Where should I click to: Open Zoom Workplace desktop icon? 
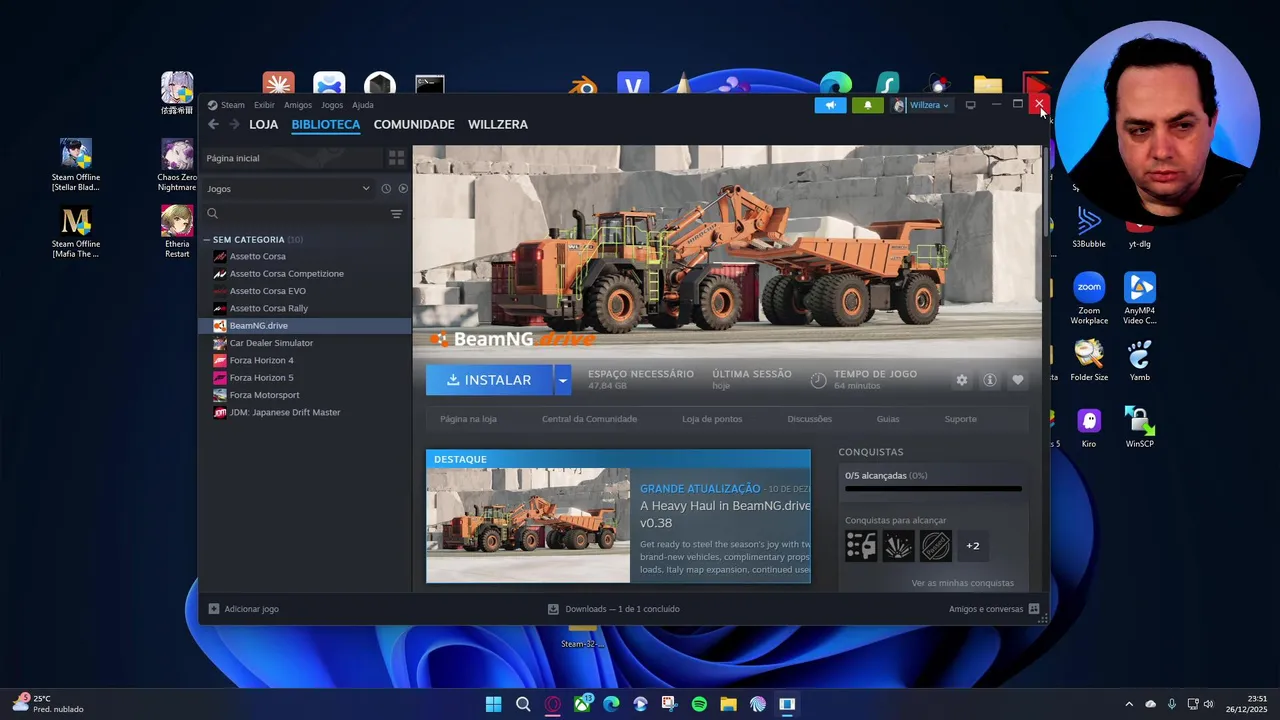click(1089, 298)
